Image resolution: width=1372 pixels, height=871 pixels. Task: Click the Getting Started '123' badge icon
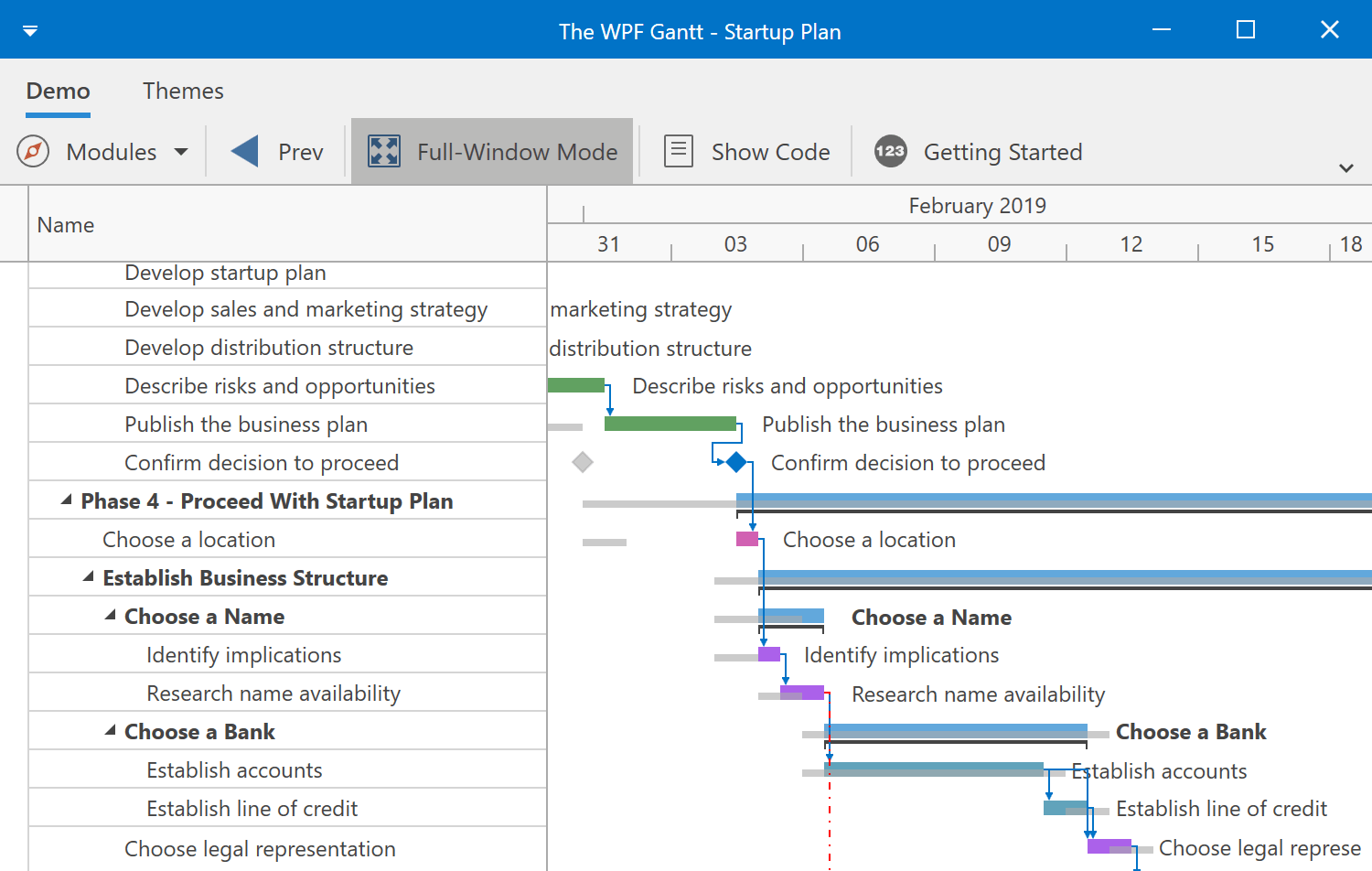point(890,151)
